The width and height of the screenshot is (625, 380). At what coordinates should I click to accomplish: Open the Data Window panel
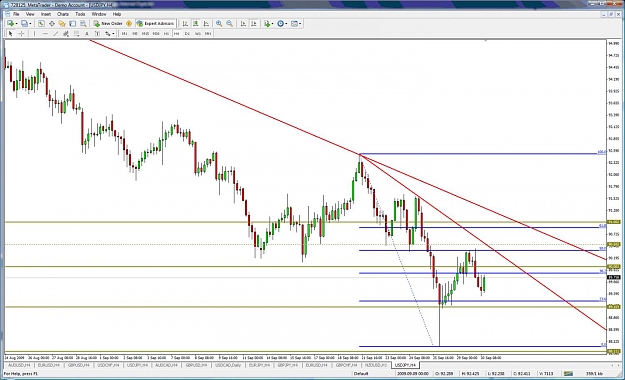click(52, 24)
